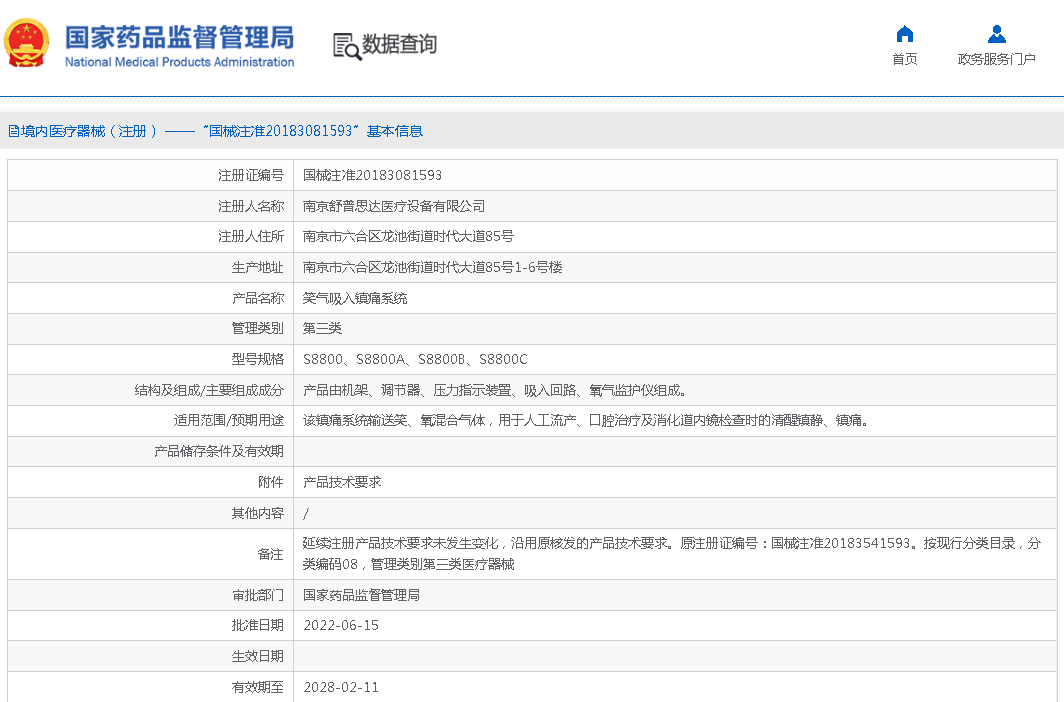The height and width of the screenshot is (702, 1064).
Task: Open the 产品技术要求 attachment link
Action: [x=342, y=482]
